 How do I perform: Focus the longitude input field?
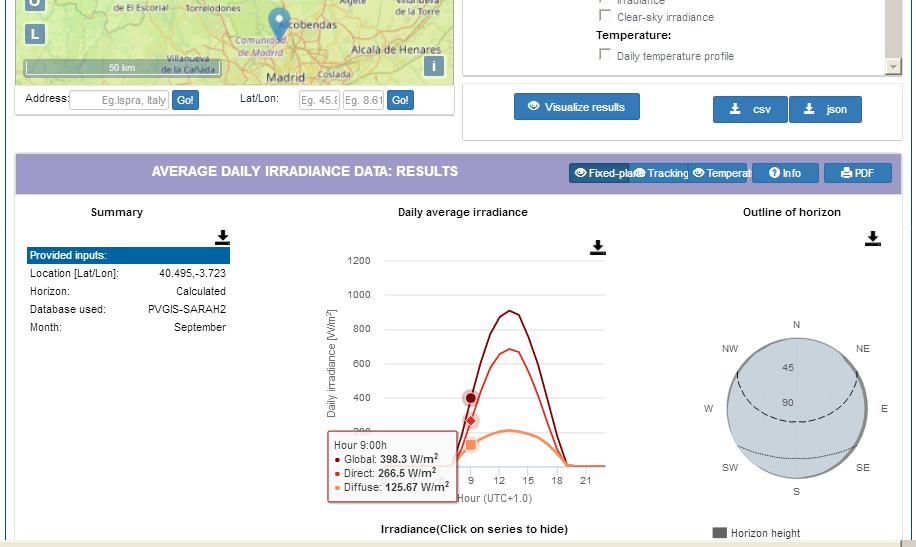coord(363,100)
